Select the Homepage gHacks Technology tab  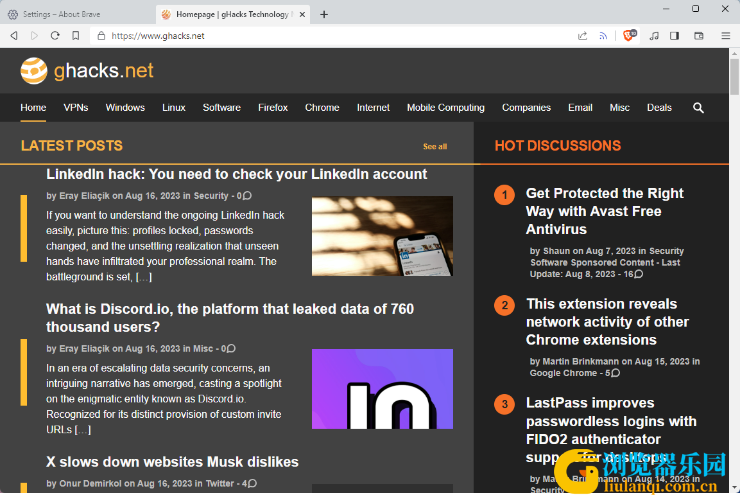pos(234,15)
